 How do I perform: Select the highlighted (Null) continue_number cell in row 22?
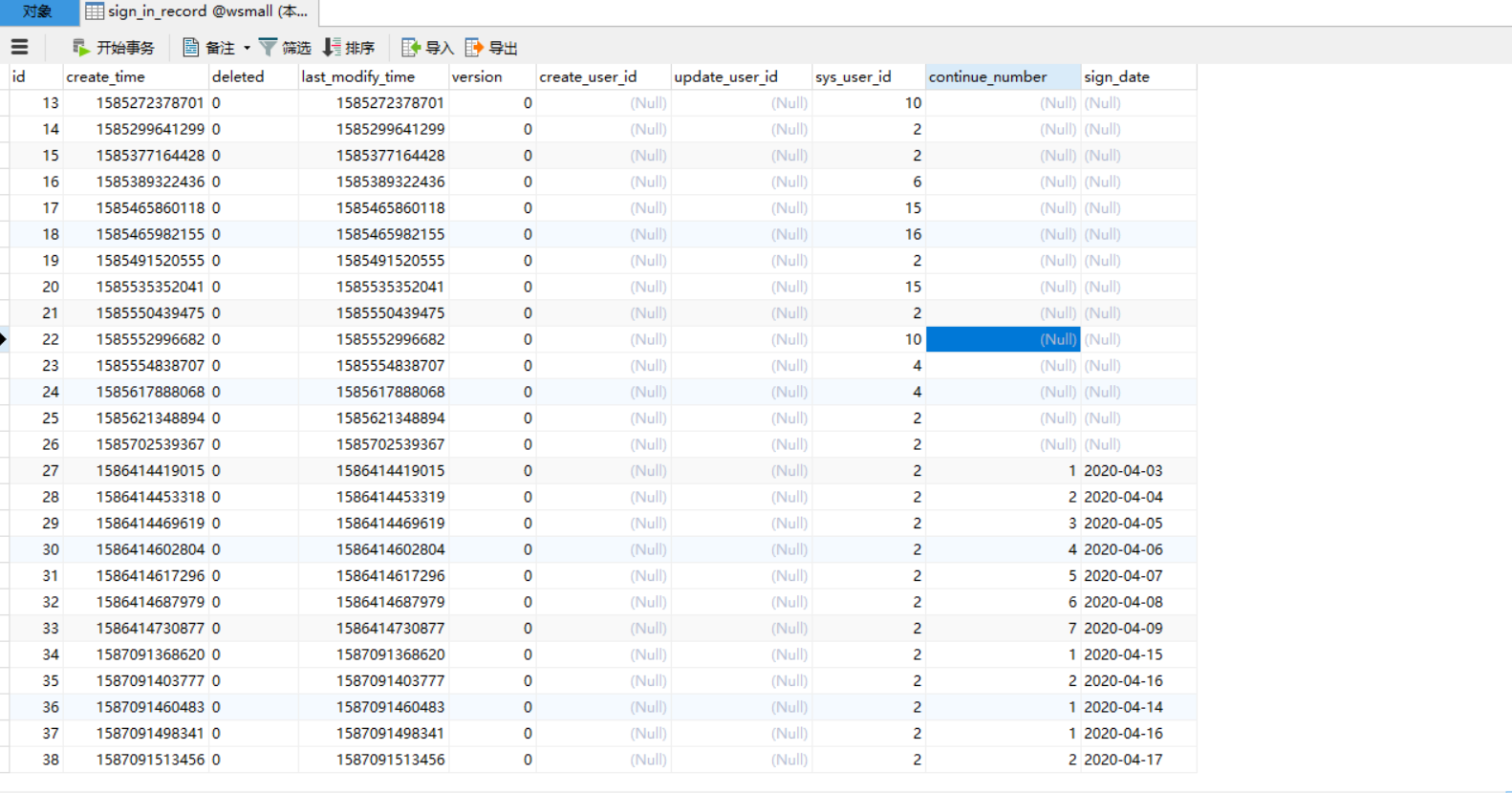(1003, 339)
